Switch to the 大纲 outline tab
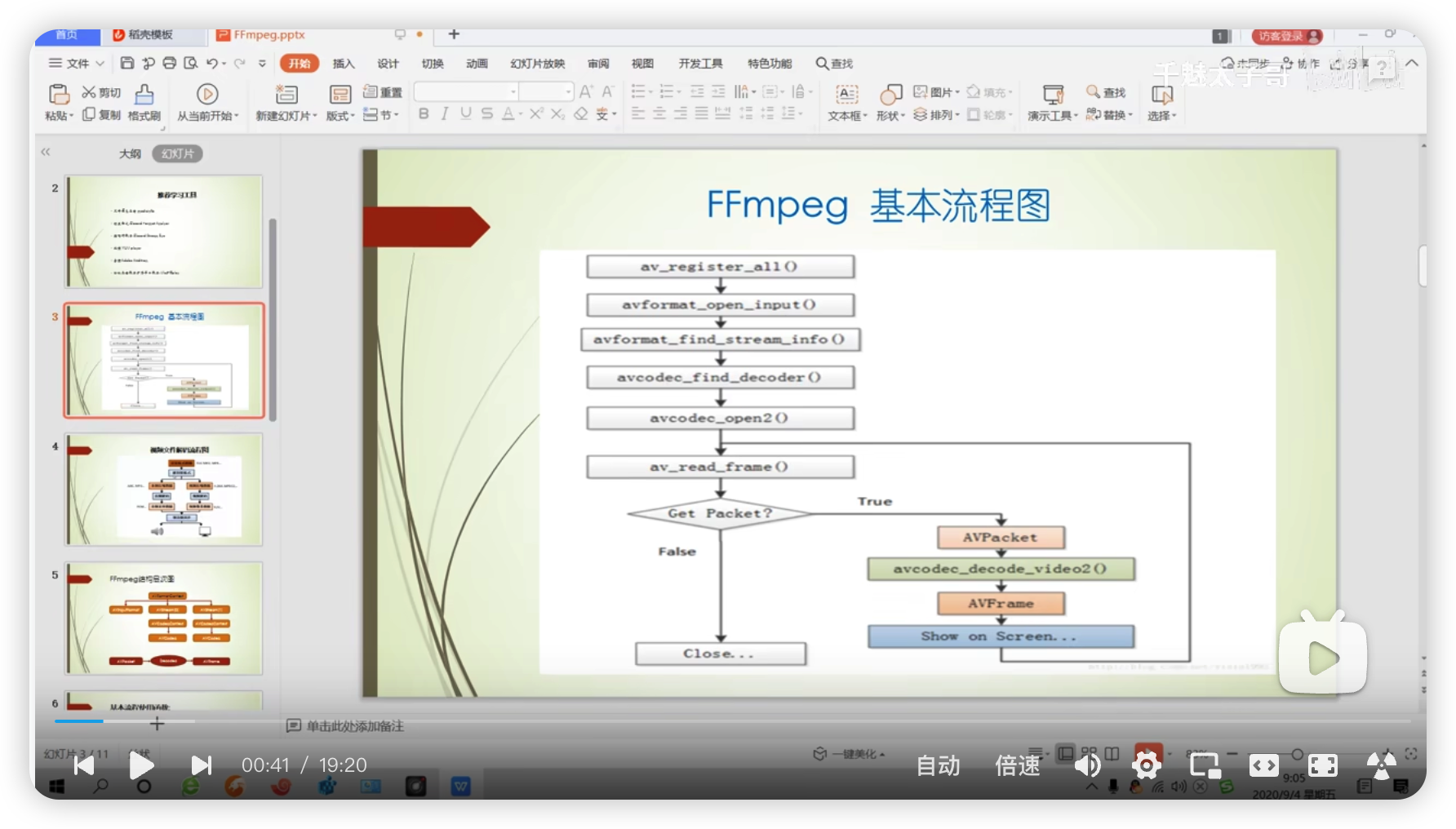 [130, 153]
